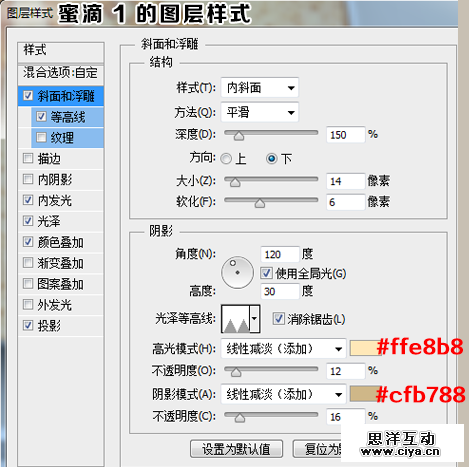Toggle the 使用全局光 checkbox
The height and width of the screenshot is (467, 469).
point(266,273)
